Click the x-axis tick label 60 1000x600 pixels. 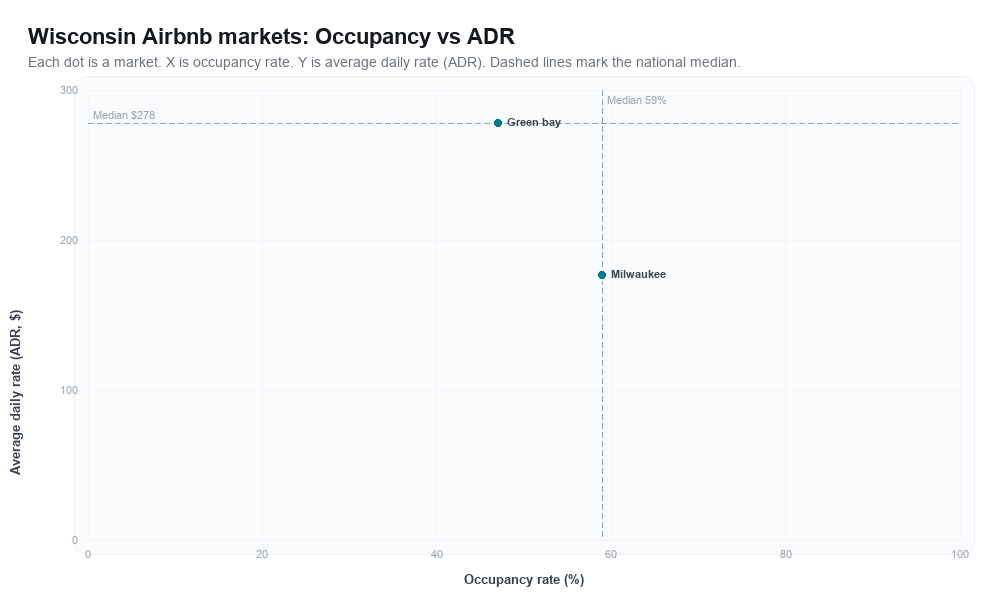click(611, 555)
